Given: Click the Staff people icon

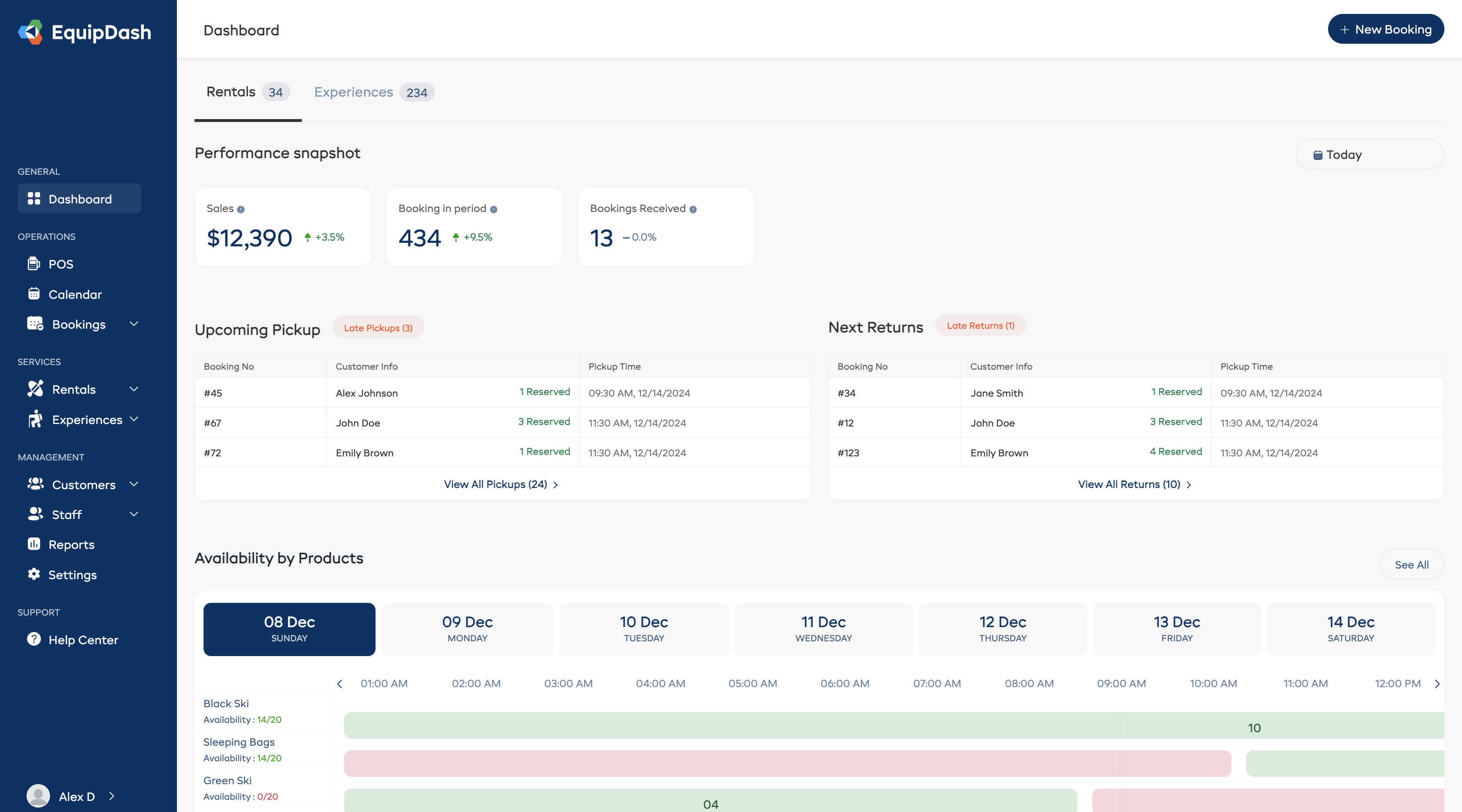Looking at the screenshot, I should tap(35, 514).
